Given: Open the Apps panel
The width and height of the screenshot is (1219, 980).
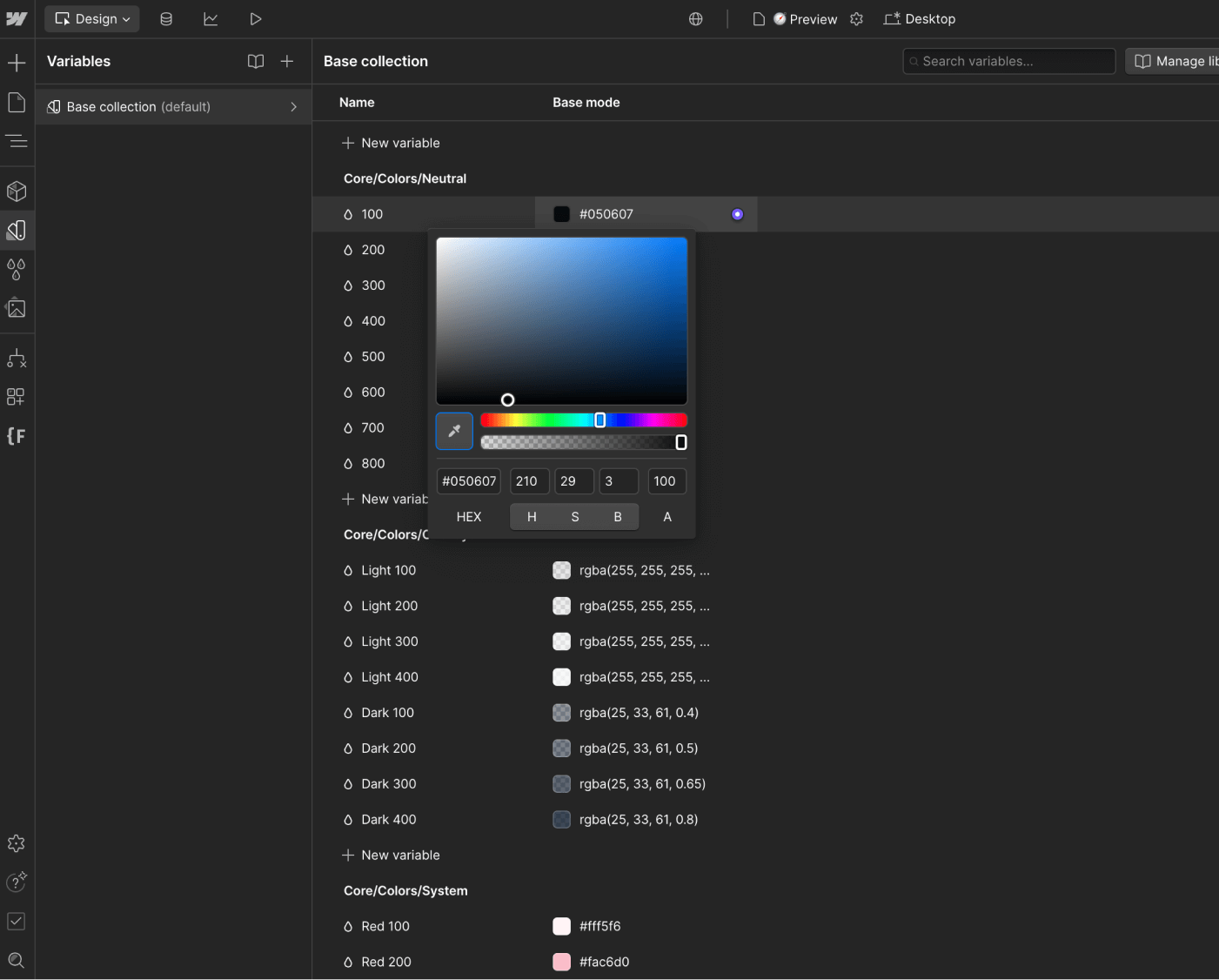Looking at the screenshot, I should pos(17,396).
